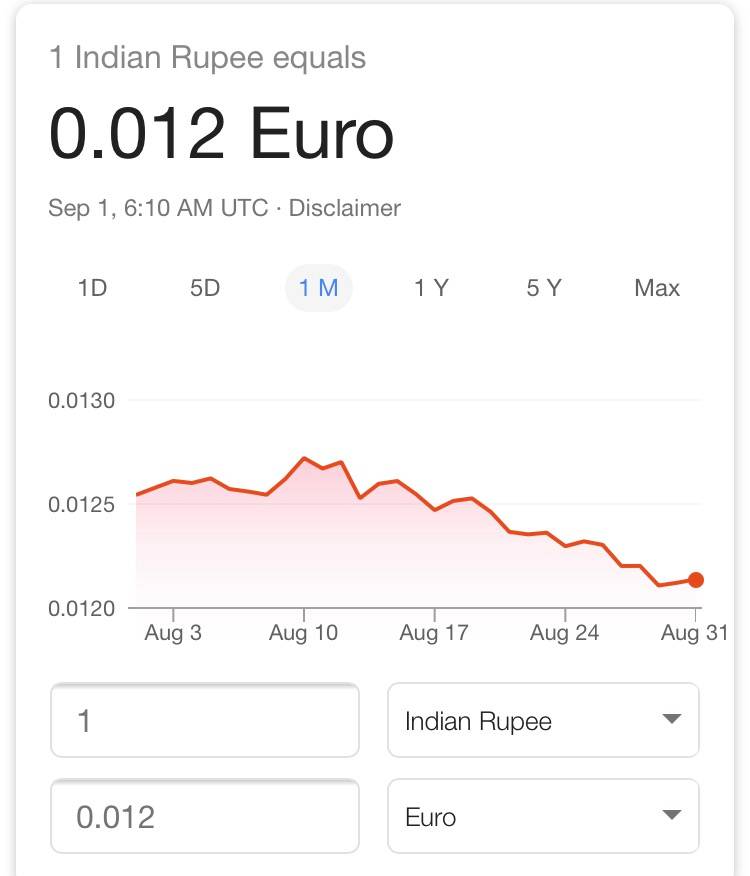Click the 0.0125 y-axis value

(82, 505)
